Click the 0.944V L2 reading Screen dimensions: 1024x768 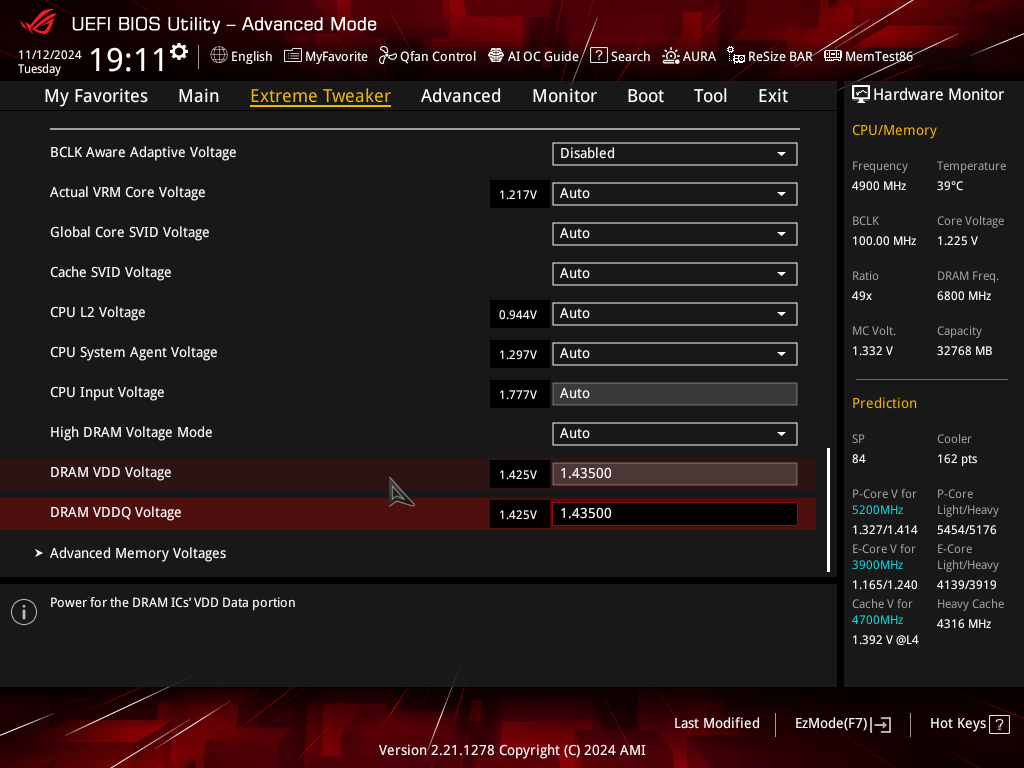[519, 314]
